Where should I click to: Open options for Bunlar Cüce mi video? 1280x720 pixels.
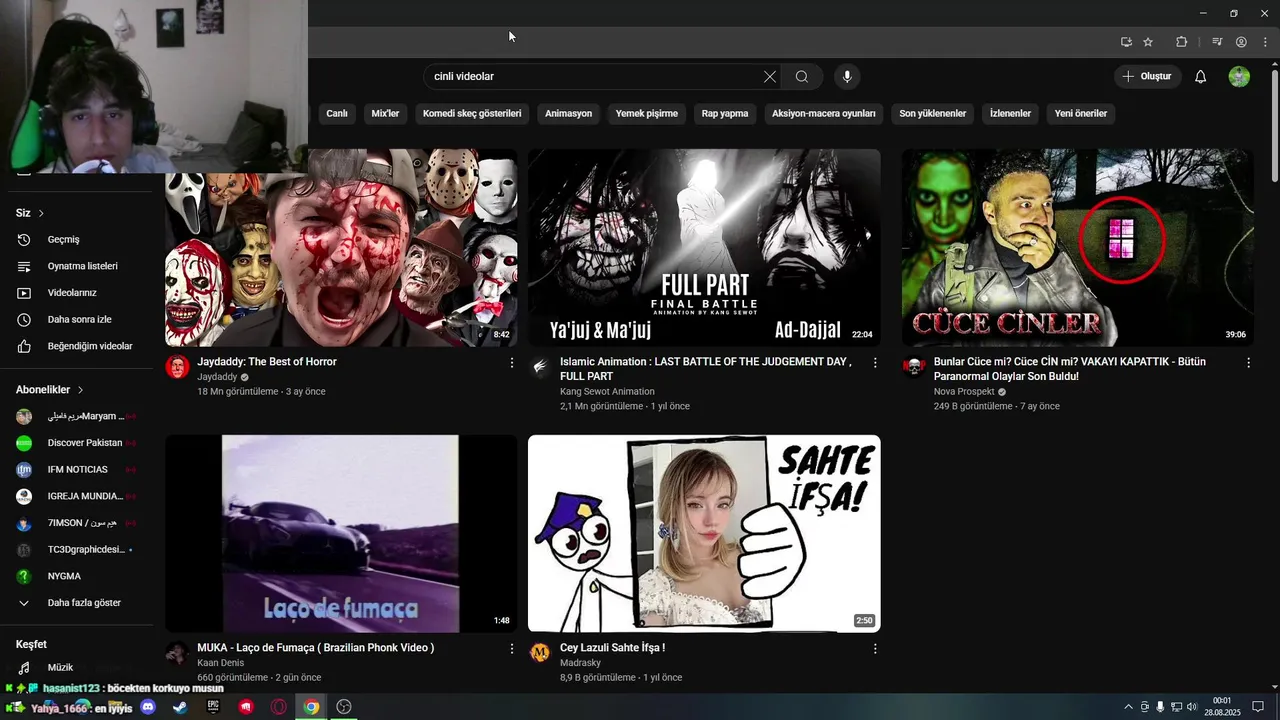tap(1248, 363)
